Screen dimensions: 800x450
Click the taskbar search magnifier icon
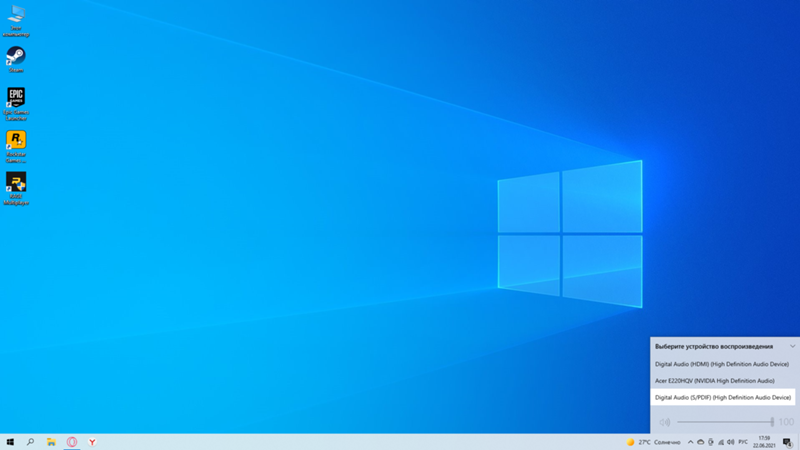[30, 441]
